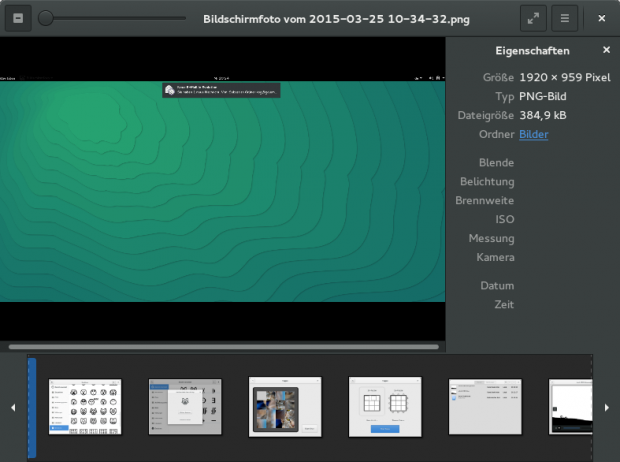620x462 pixels.
Task: Click the Typ value PNG-Bild
Action: pyautogui.click(x=542, y=97)
